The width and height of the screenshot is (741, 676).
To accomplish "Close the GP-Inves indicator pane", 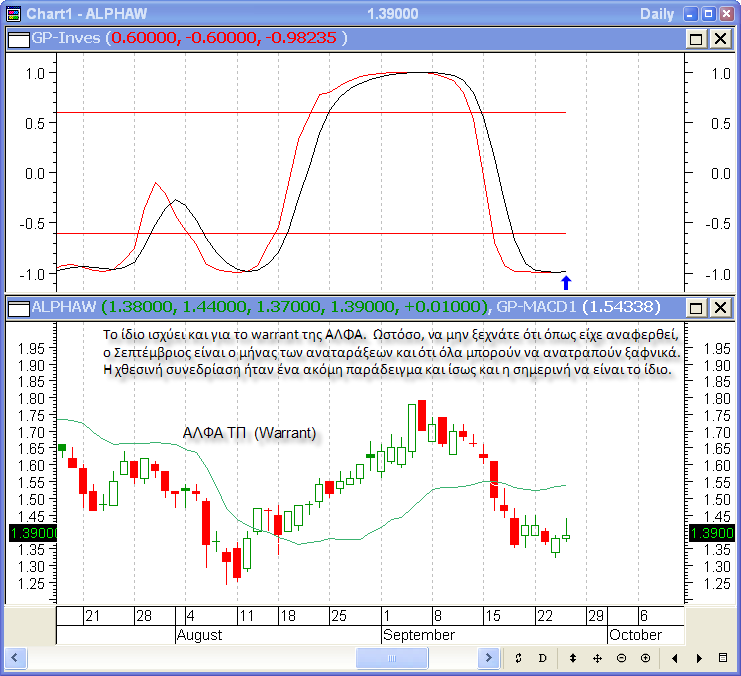I will point(719,38).
